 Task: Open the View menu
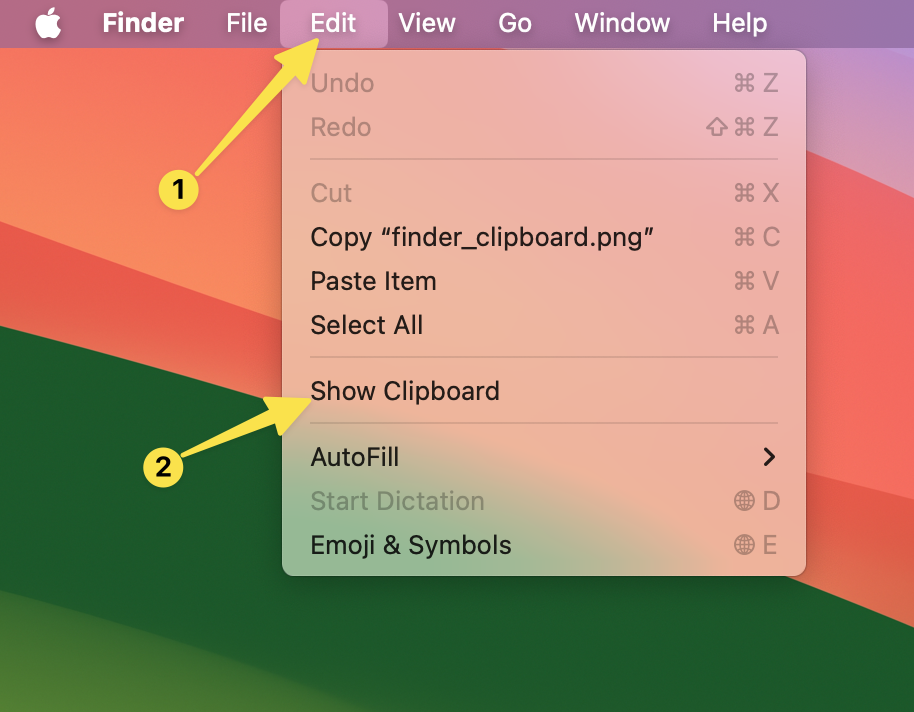[427, 23]
